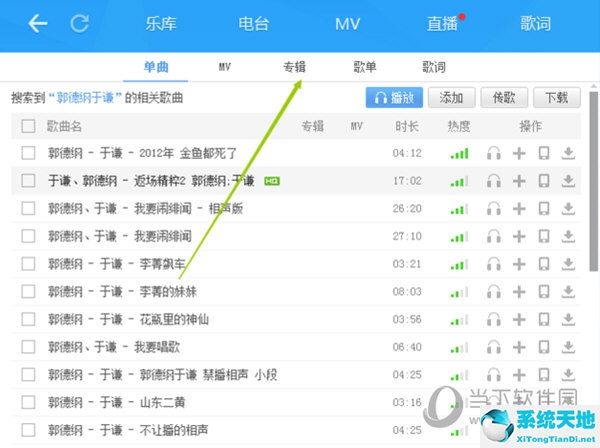This screenshot has height=448, width=600.
Task: Check the box for 27:10 我要闹绯闻 row
Action: 28,236
